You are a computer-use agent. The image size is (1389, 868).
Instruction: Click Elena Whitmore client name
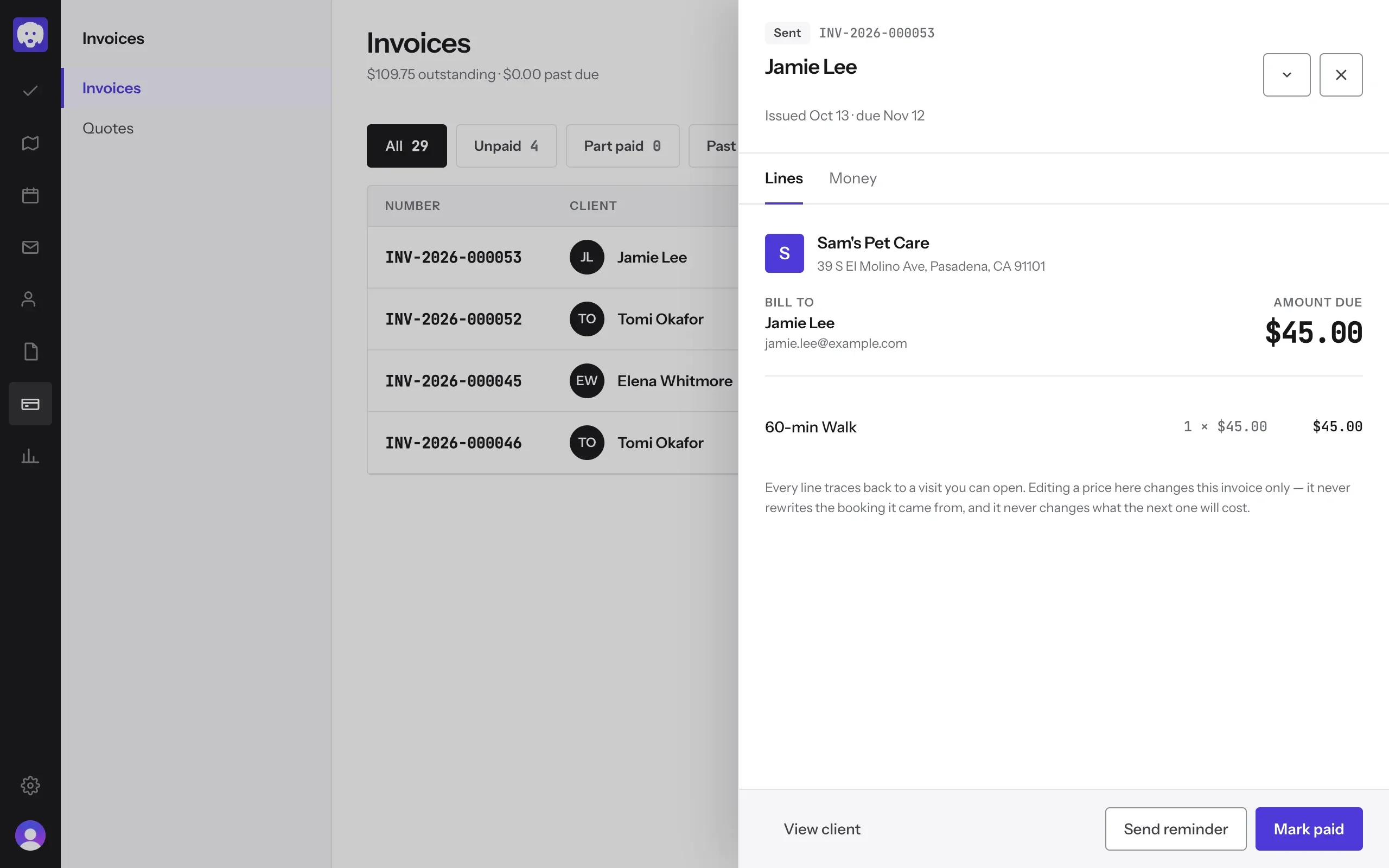click(674, 381)
